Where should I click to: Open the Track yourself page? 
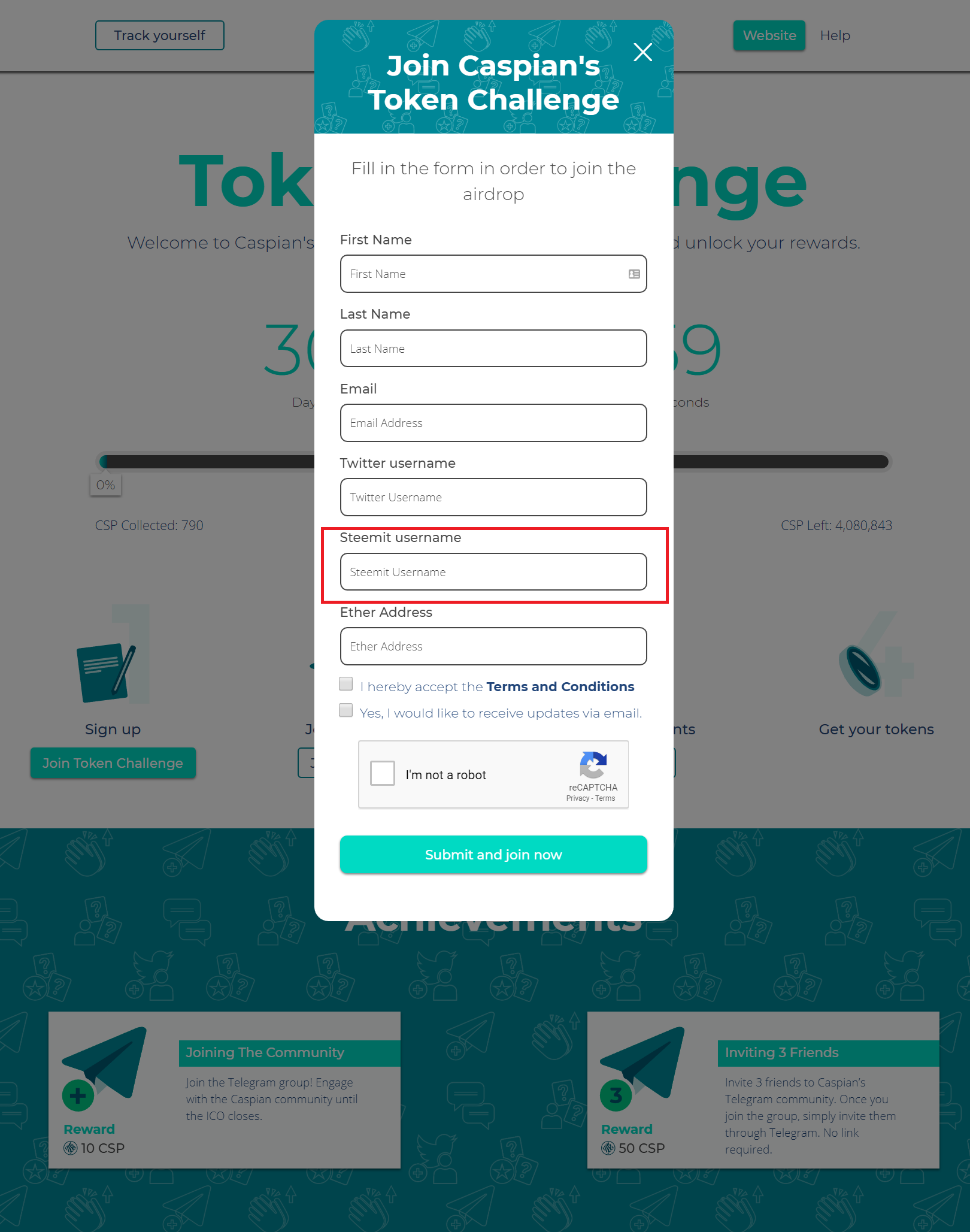click(x=160, y=35)
